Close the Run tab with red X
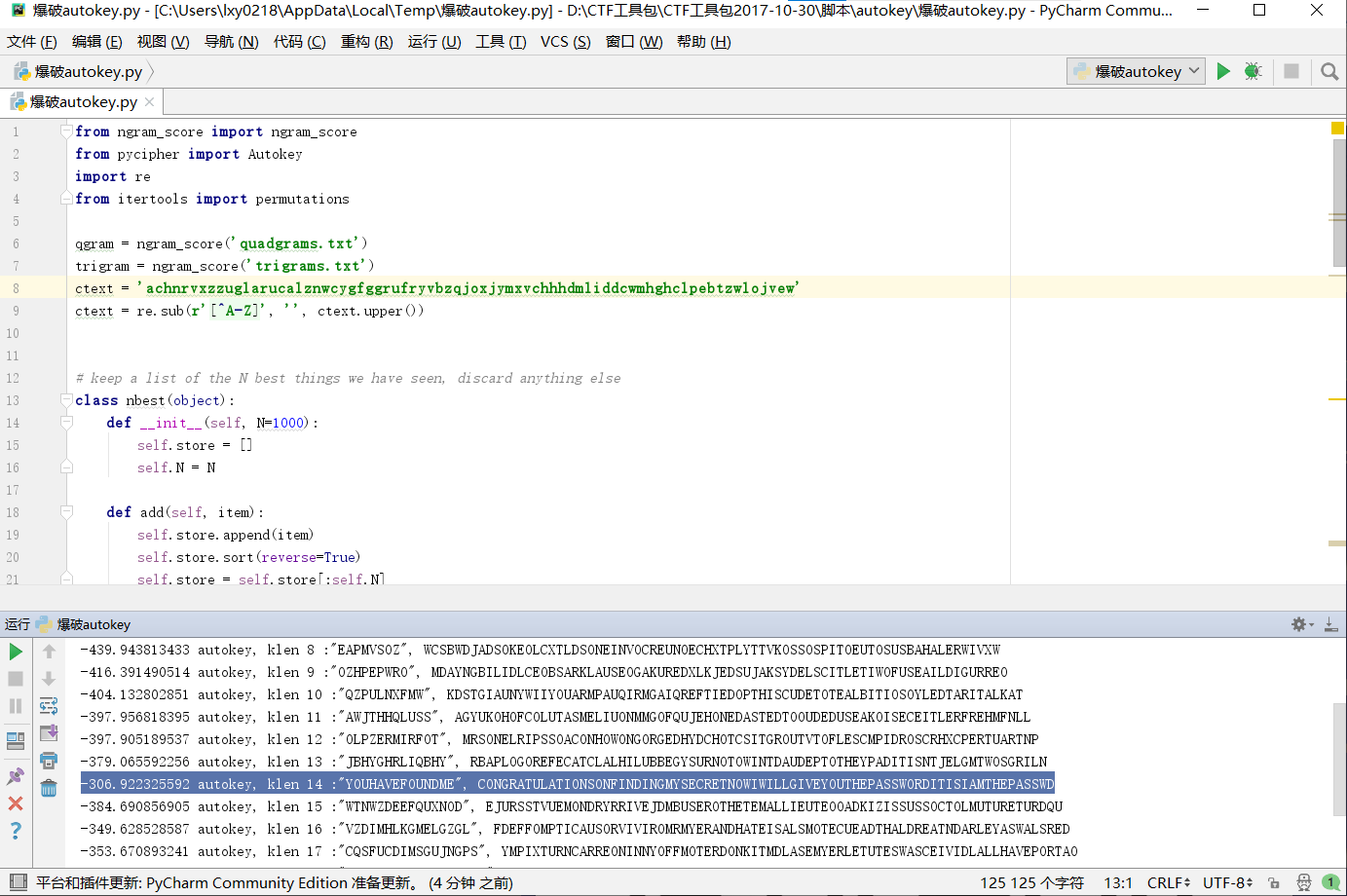Screen dimensions: 1347x896 coord(16,803)
